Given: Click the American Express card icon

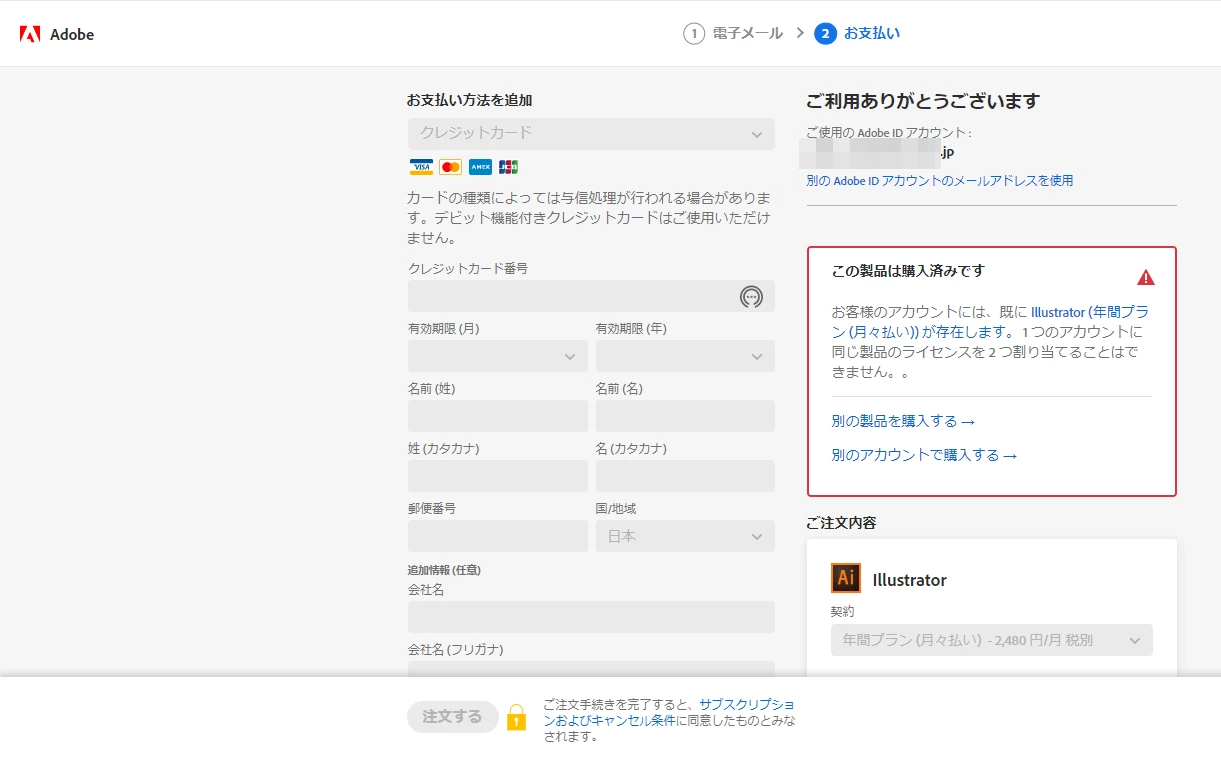Looking at the screenshot, I should coord(480,167).
